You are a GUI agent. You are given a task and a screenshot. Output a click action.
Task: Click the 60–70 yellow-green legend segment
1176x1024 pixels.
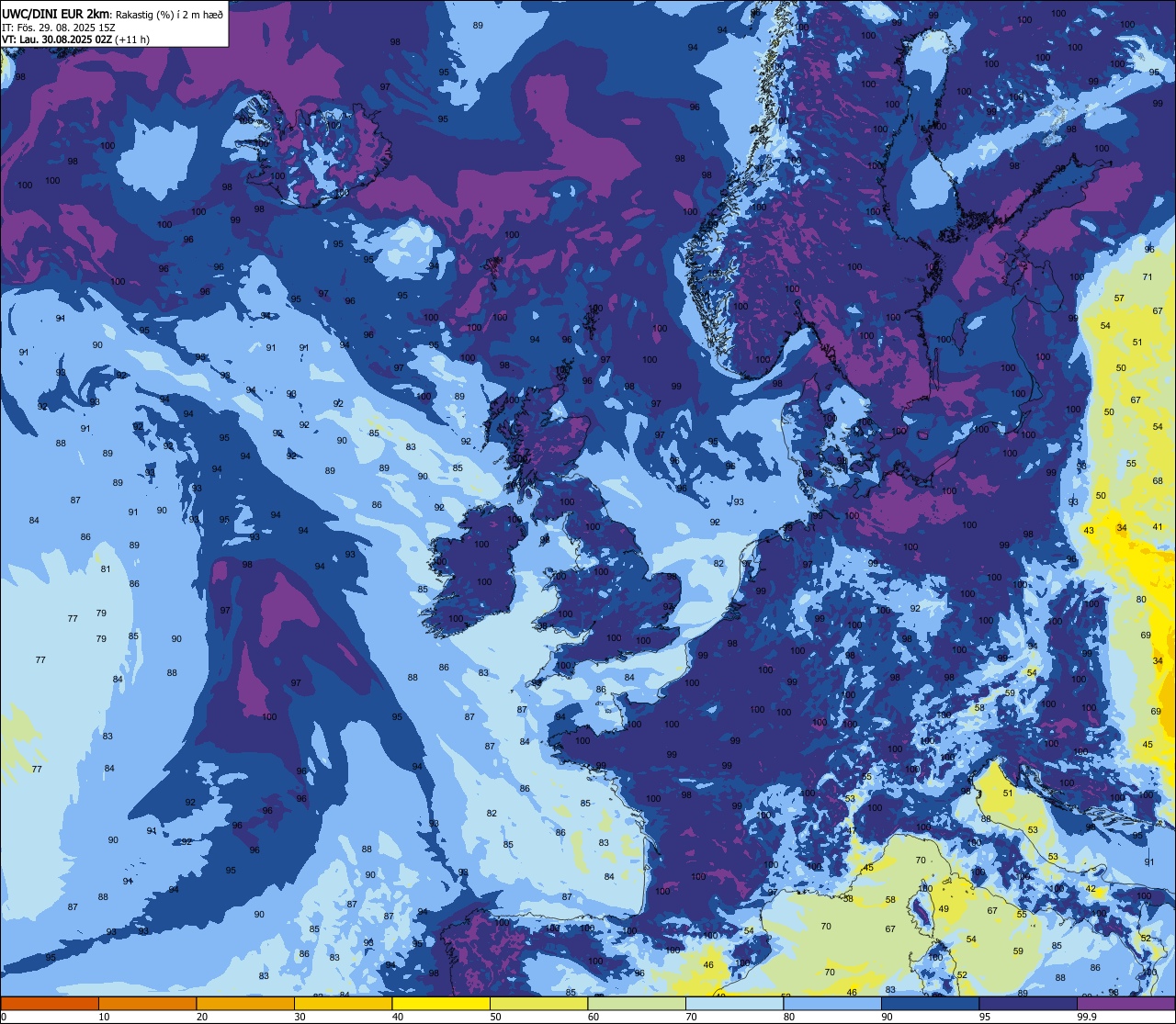pyautogui.click(x=637, y=1004)
